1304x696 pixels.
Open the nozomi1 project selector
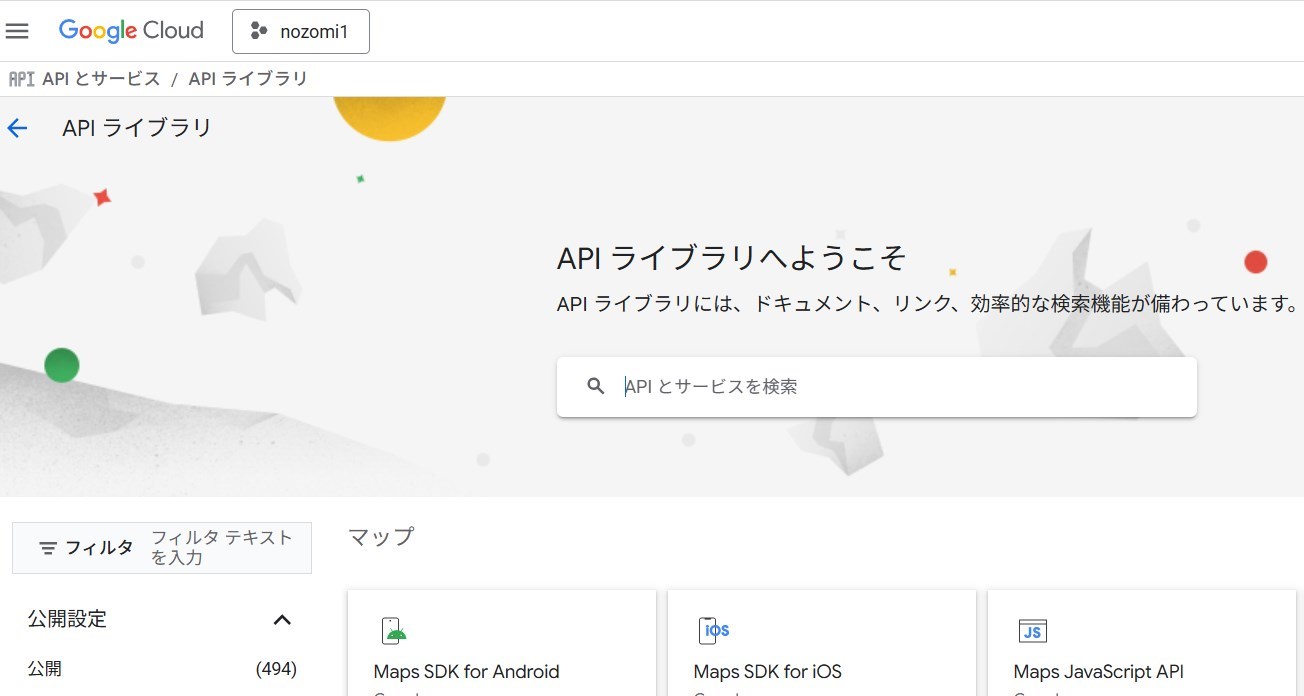301,31
